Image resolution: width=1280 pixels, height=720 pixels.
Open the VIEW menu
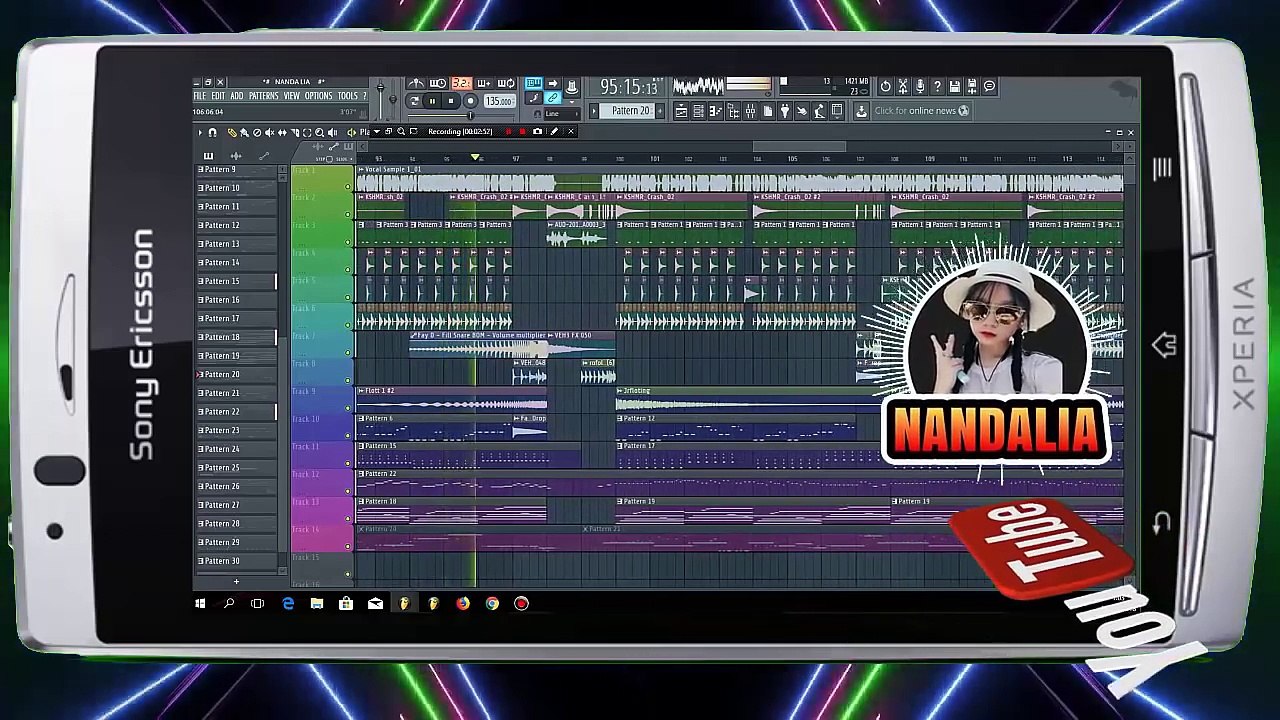[291, 96]
